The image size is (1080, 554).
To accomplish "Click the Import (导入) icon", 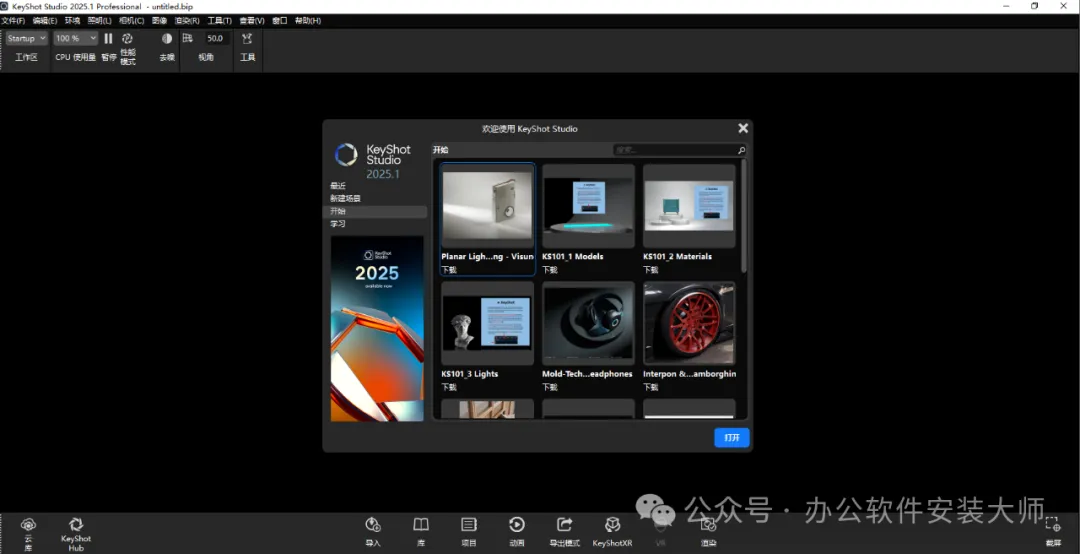I will coord(373,525).
